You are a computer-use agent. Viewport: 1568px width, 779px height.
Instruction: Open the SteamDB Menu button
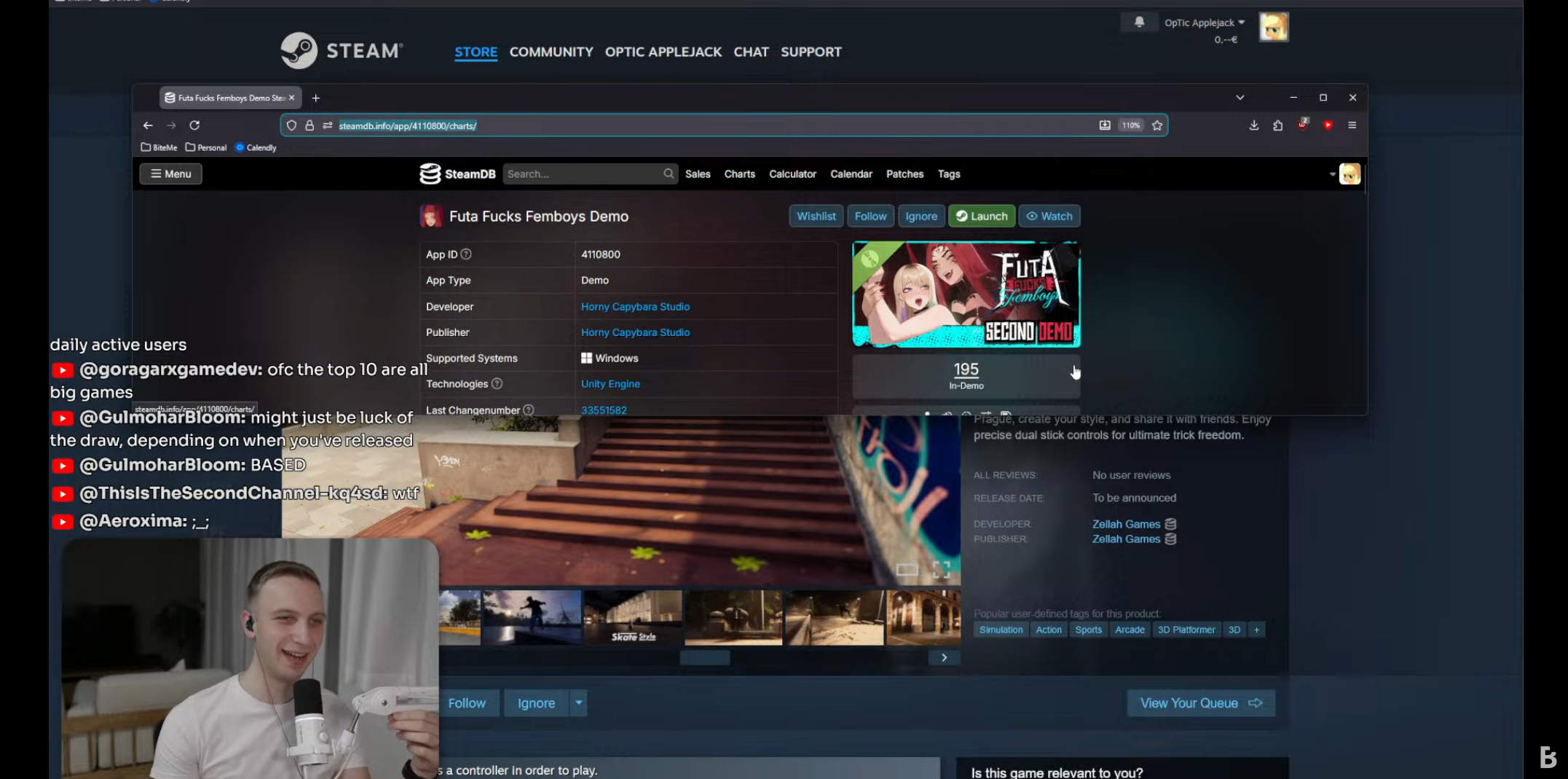pos(170,173)
